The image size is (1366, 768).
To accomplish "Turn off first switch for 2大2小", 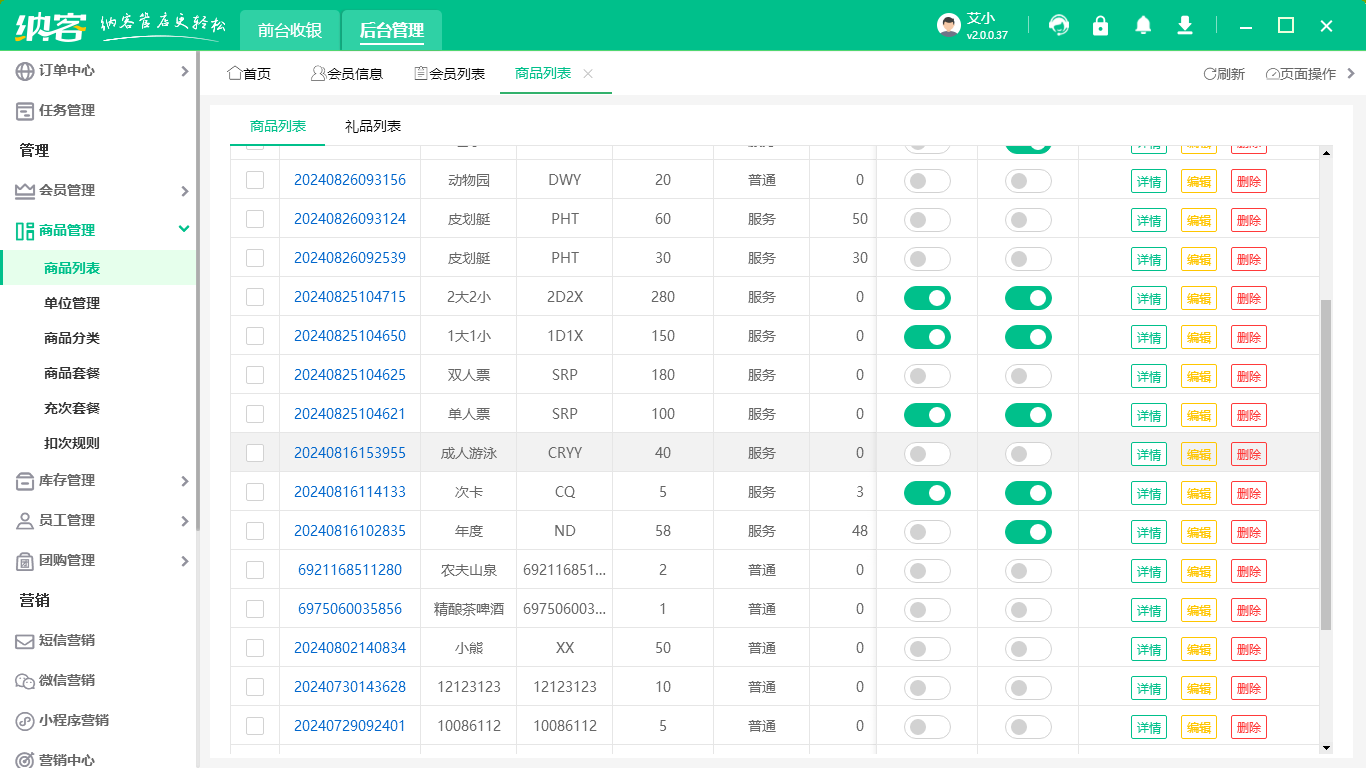I will [x=927, y=298].
